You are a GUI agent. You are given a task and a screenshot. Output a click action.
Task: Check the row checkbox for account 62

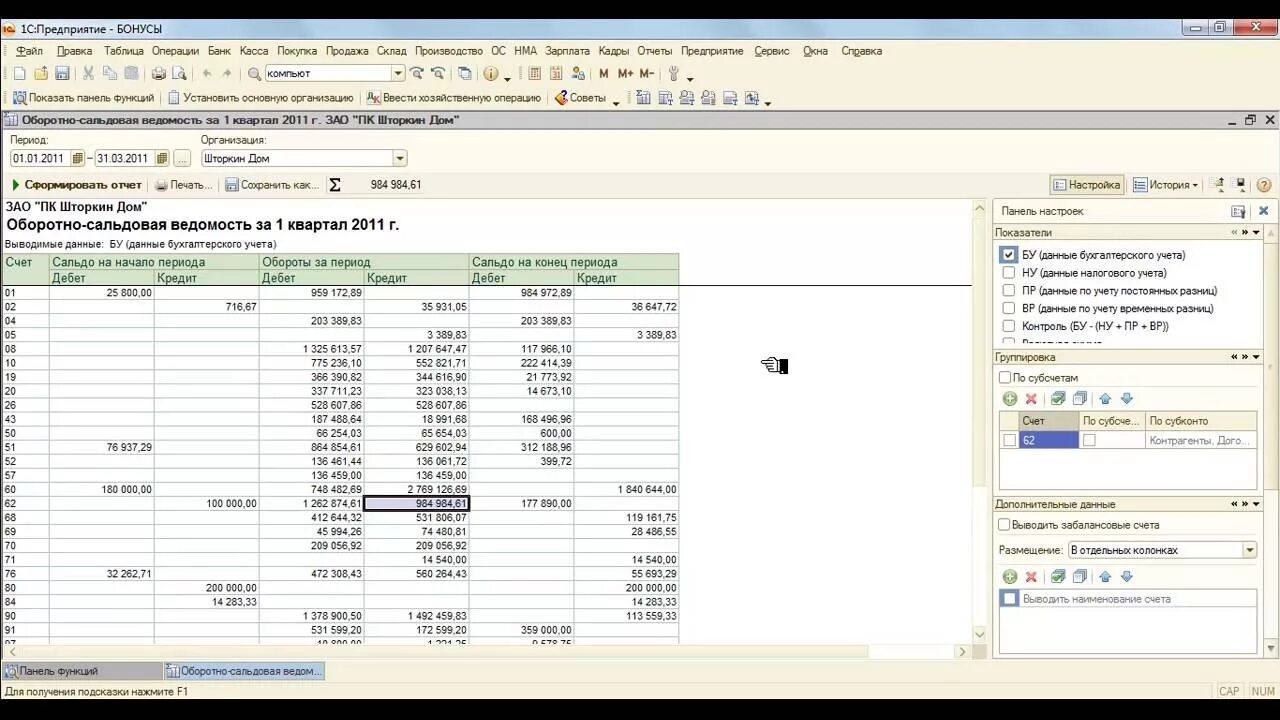tap(1009, 440)
